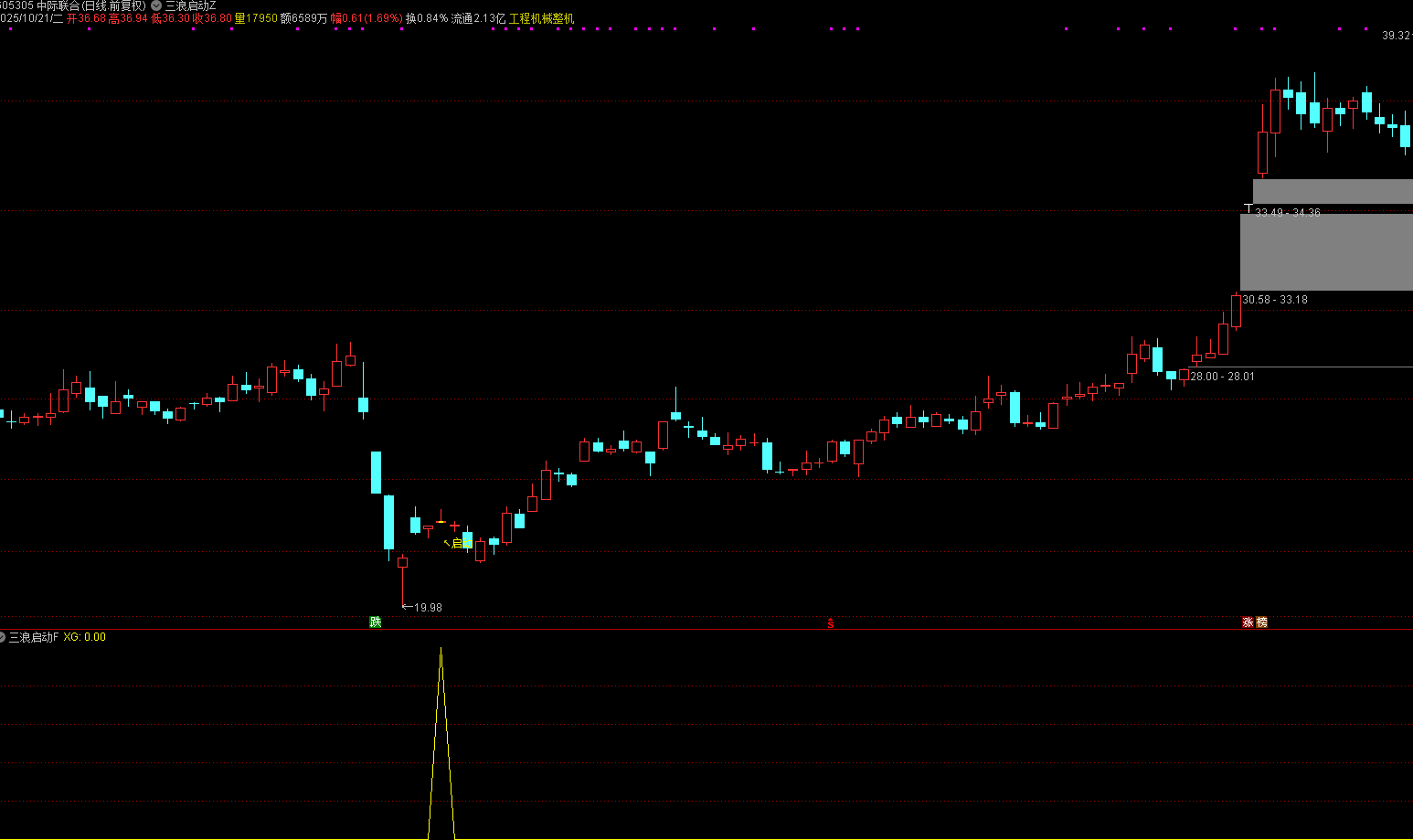Click the narrow upper gray gap zone

click(1333, 191)
